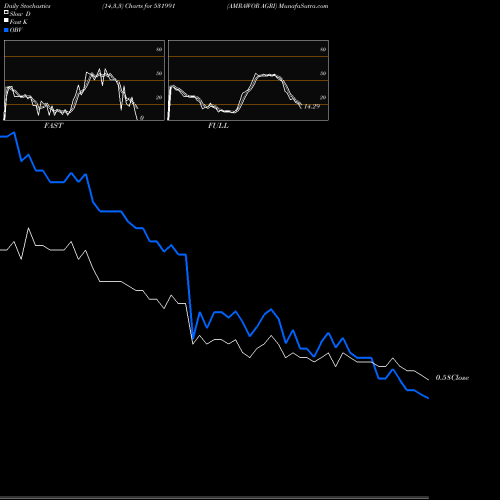The height and width of the screenshot is (500, 500).
Task: Click the 0 value at the FAST chart's end
Action: [142, 118]
